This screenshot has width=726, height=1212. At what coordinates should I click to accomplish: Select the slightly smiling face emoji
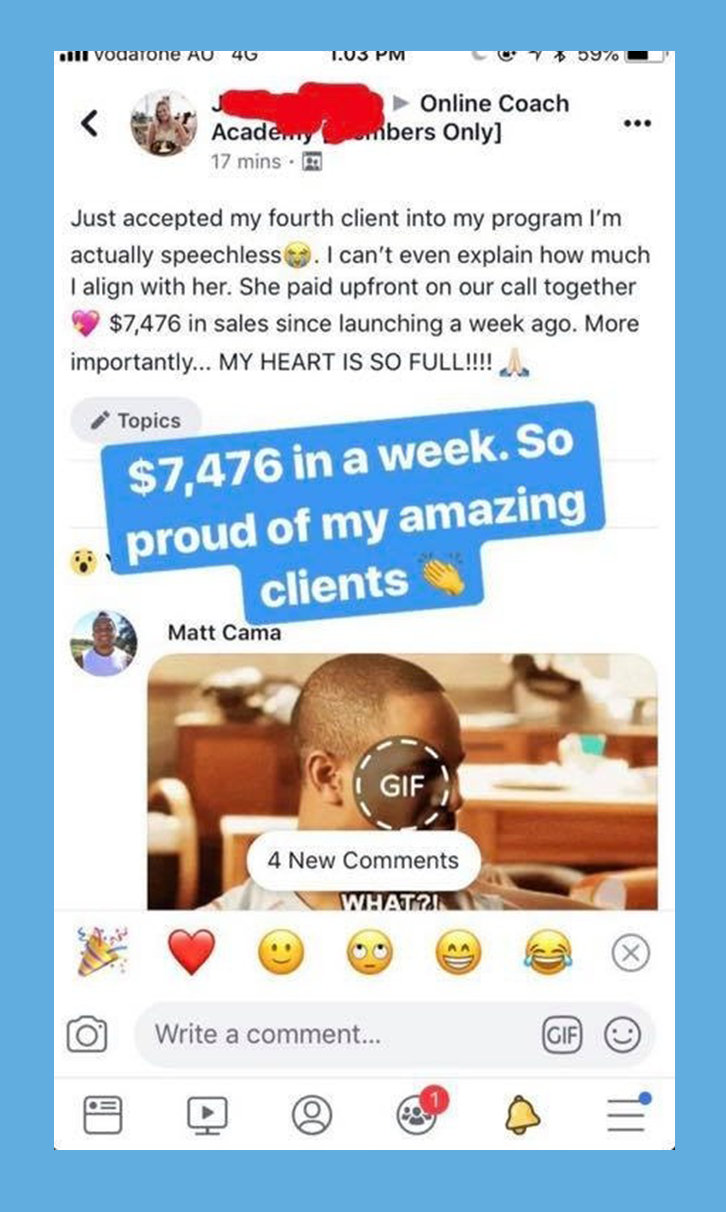281,953
